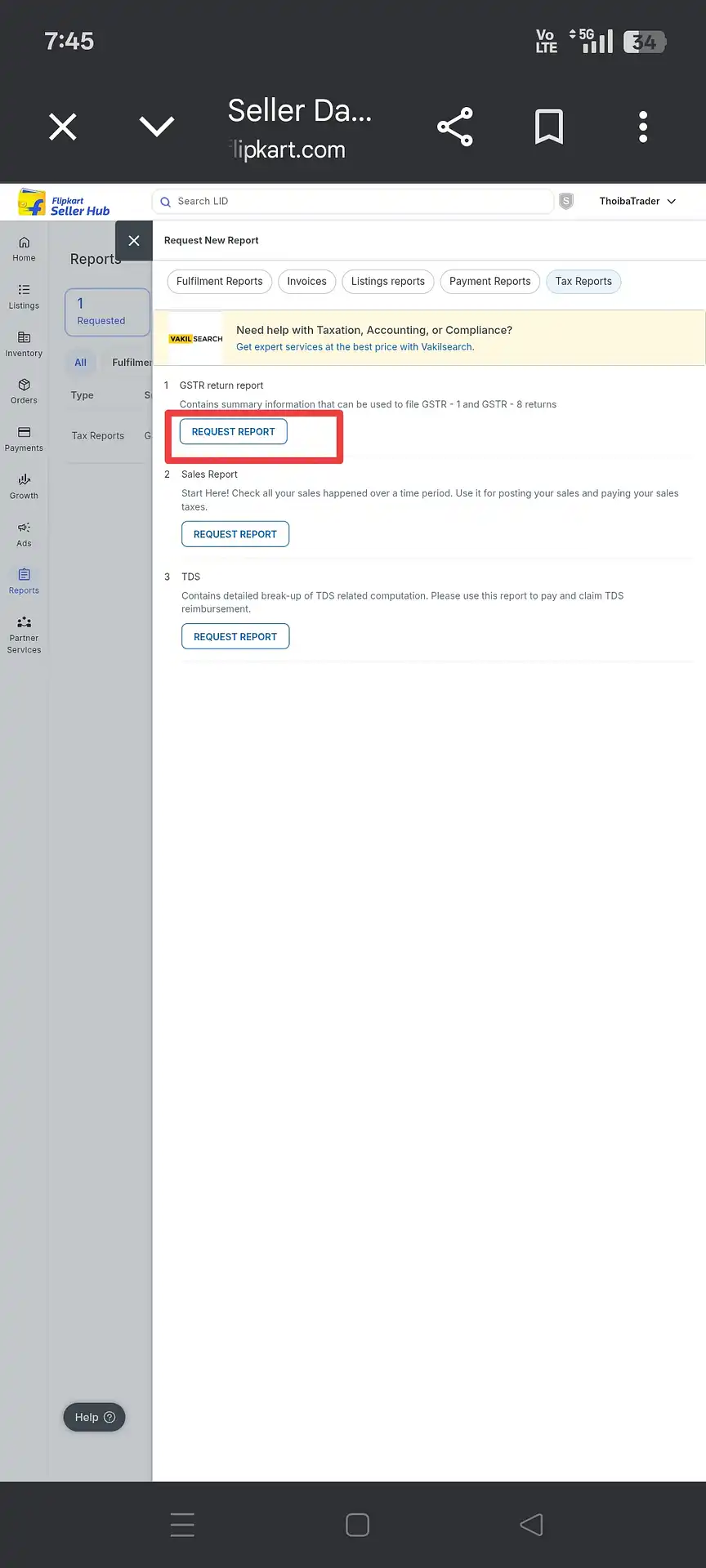Open the Help button
This screenshot has height=1568, width=706.
(x=95, y=1417)
